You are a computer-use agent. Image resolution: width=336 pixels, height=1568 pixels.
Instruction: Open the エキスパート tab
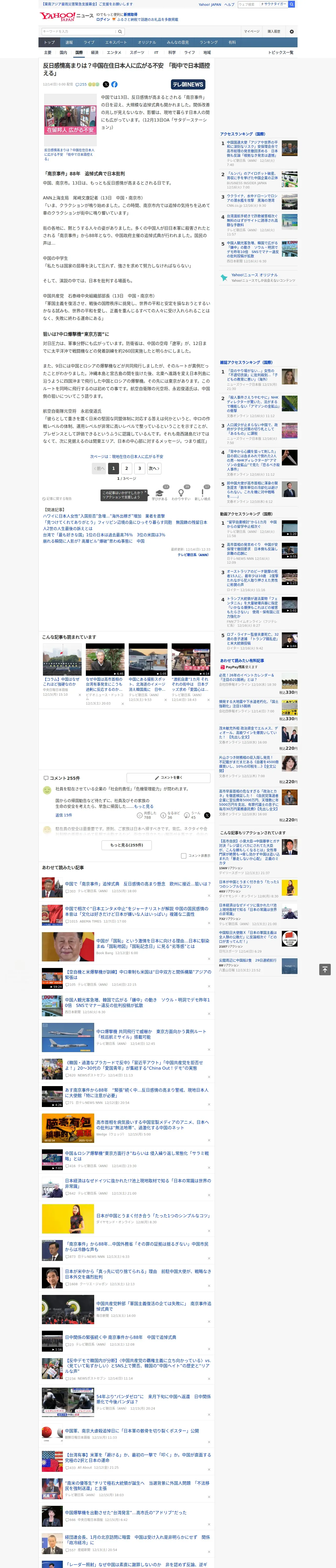point(116,43)
